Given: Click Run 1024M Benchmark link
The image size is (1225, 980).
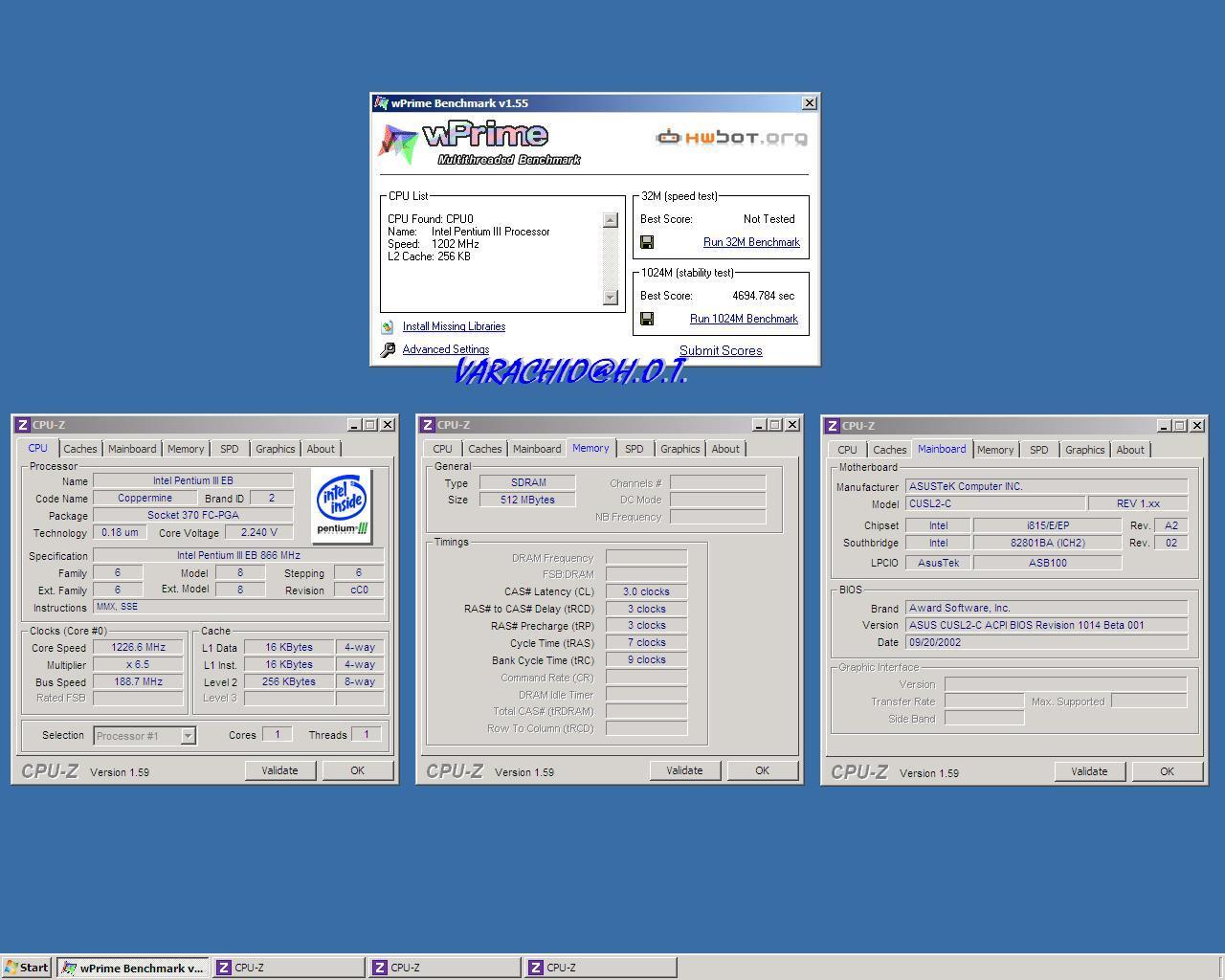Looking at the screenshot, I should [x=744, y=320].
